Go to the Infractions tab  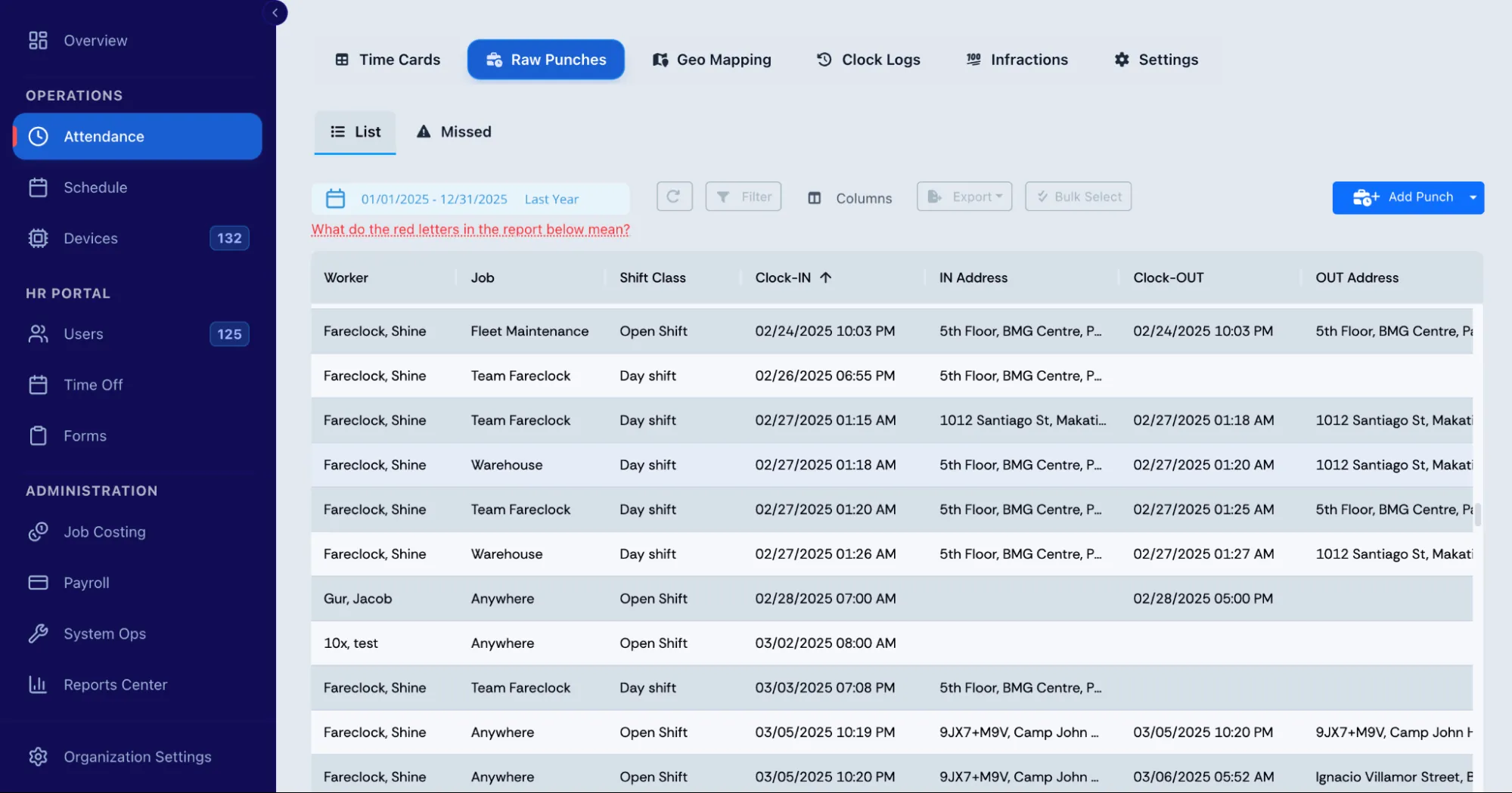pyautogui.click(x=1017, y=60)
